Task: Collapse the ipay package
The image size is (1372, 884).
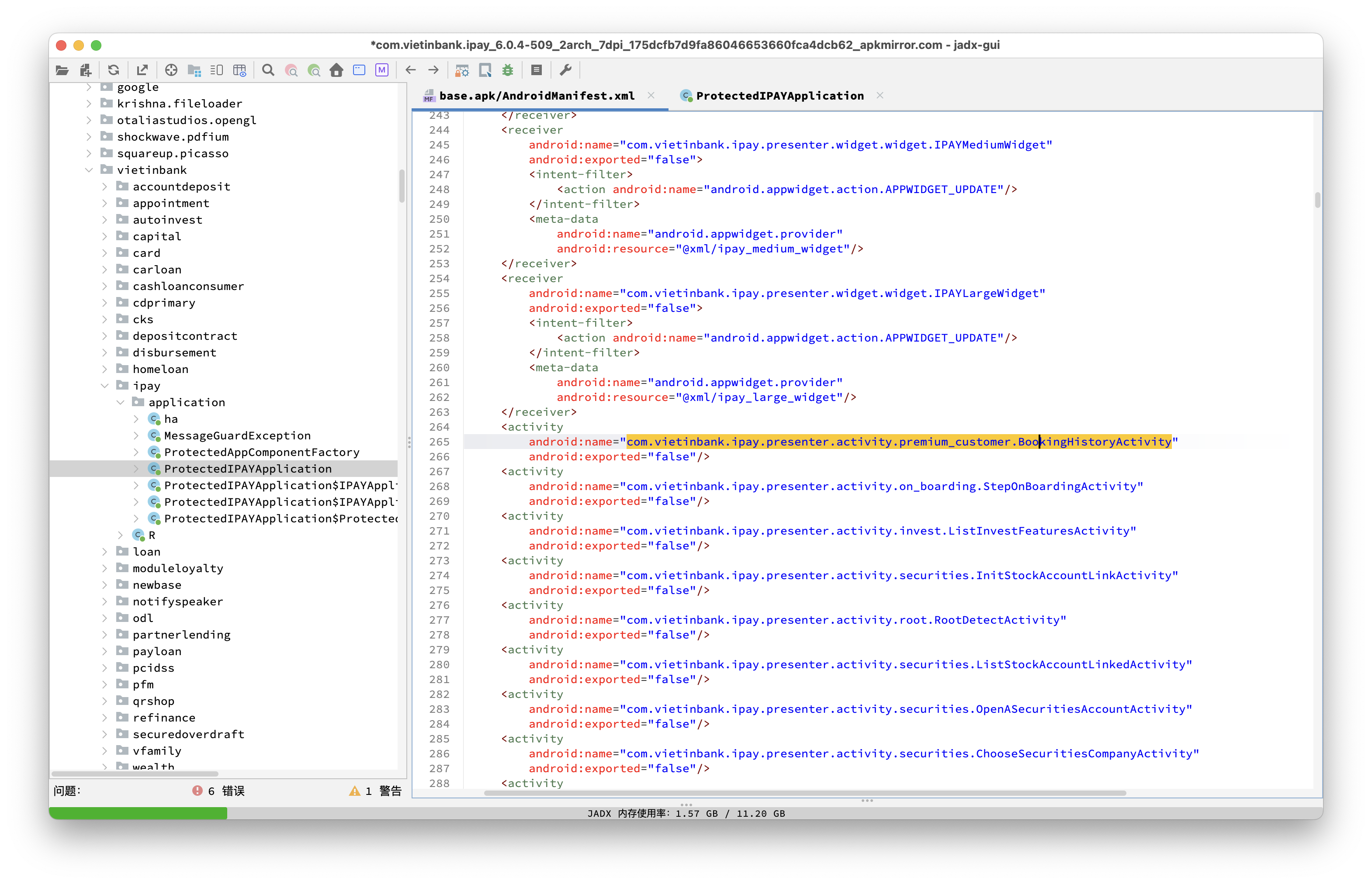Action: click(104, 386)
